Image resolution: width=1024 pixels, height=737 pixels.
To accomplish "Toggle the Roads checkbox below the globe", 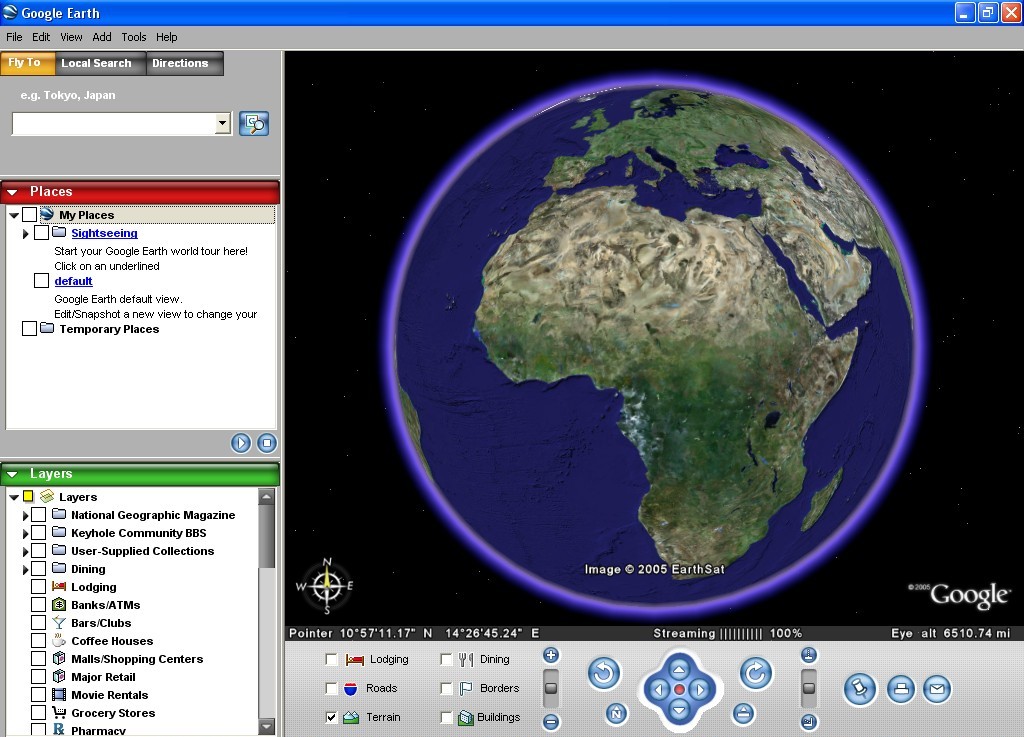I will [332, 689].
